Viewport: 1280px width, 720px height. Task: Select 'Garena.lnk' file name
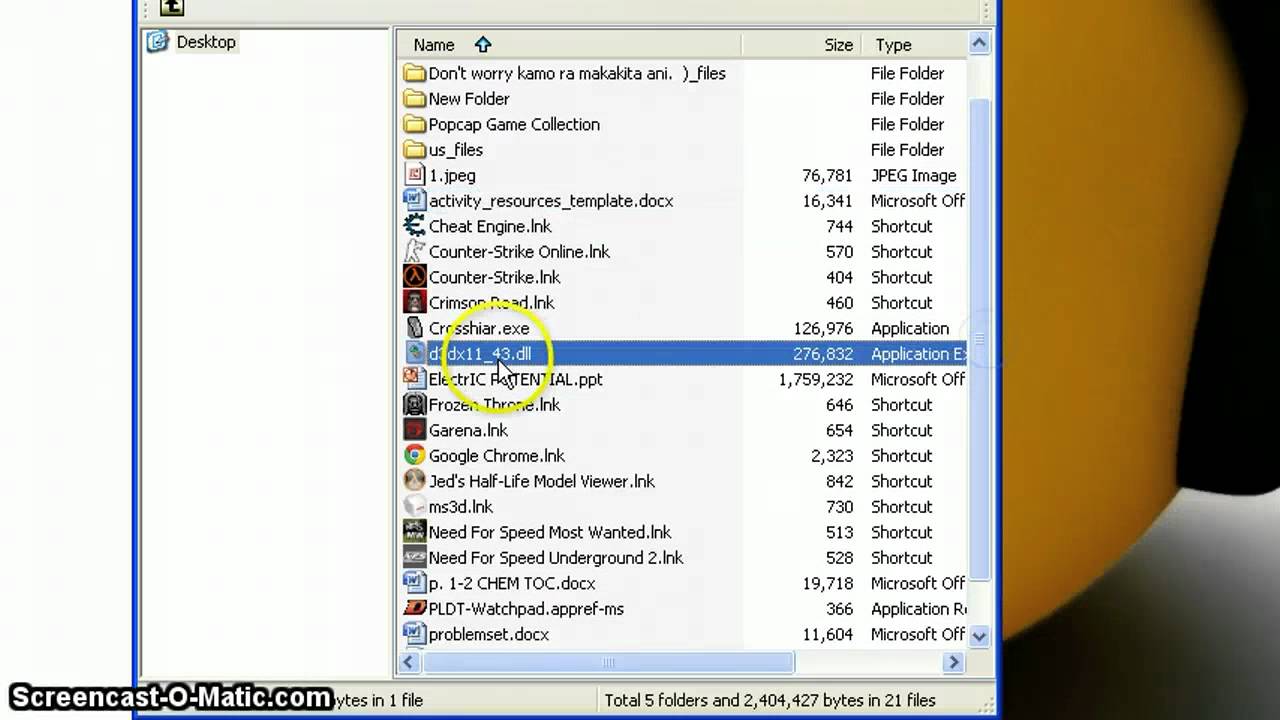pyautogui.click(x=468, y=430)
